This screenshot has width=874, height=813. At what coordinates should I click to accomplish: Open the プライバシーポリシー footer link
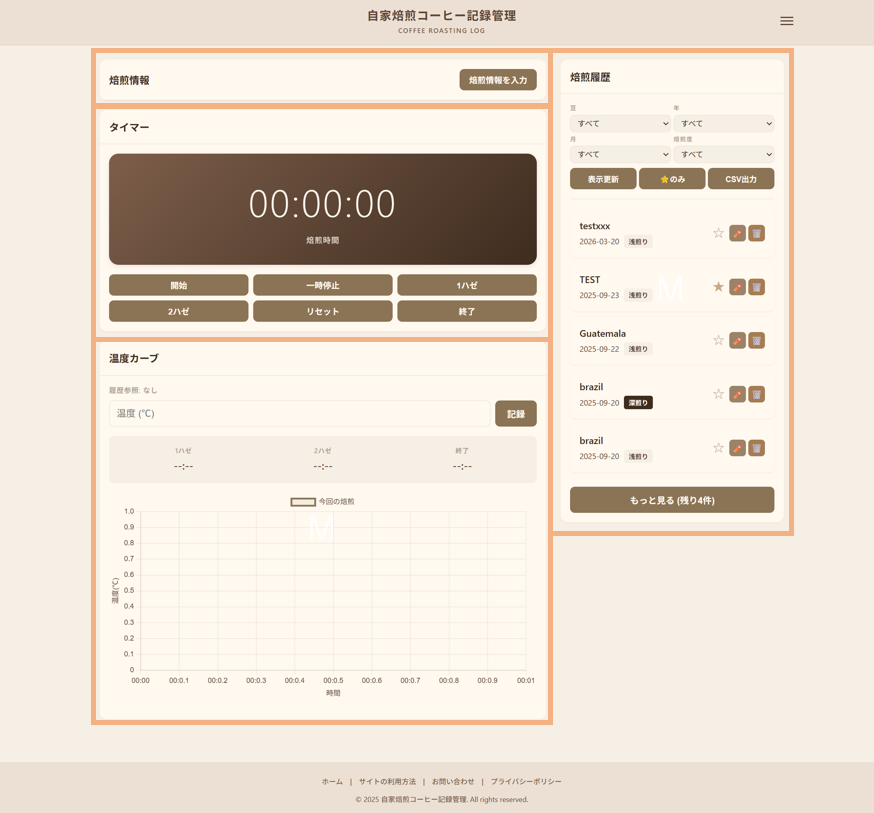tap(526, 782)
